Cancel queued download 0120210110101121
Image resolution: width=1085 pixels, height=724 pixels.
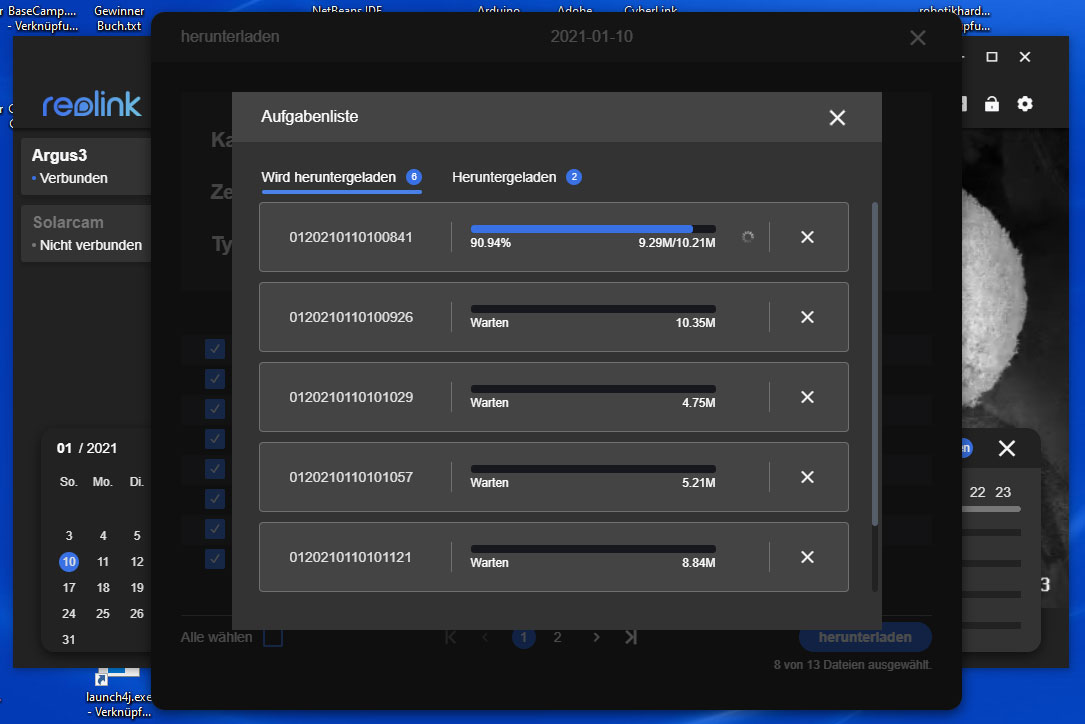coord(807,557)
